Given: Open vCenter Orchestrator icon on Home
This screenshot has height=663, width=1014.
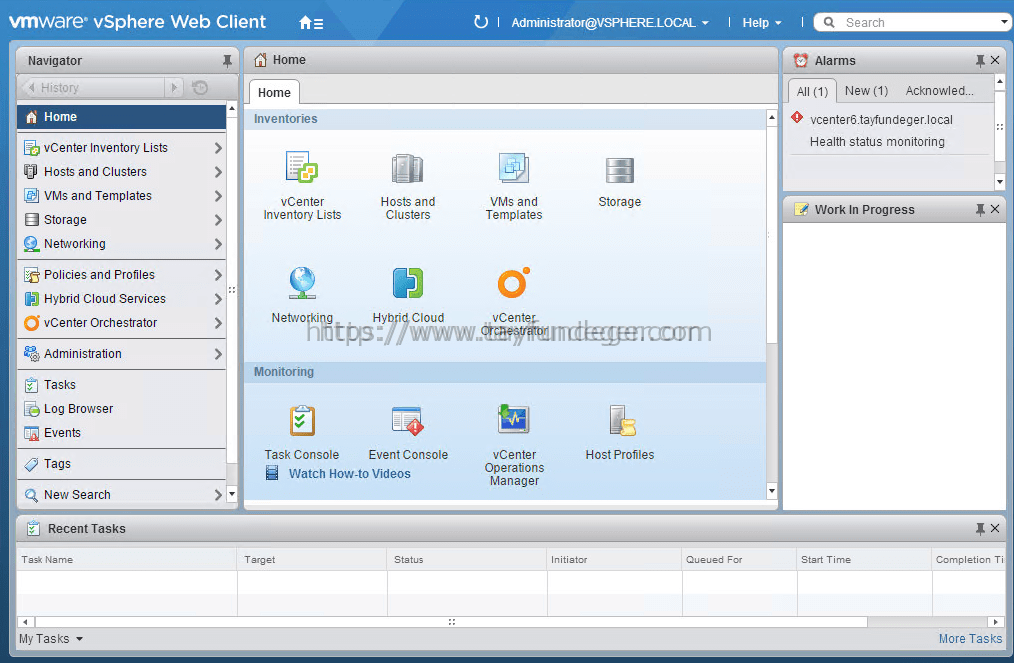Looking at the screenshot, I should coord(513,283).
